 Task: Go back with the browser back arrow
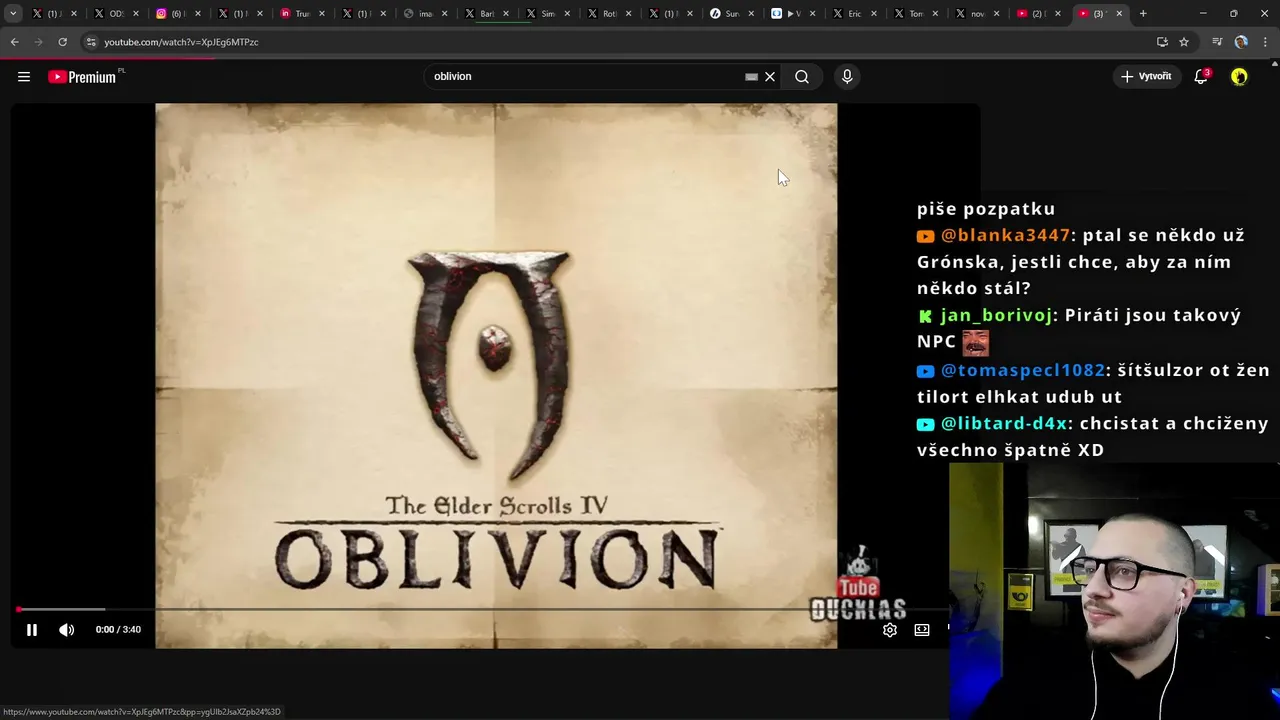14,42
